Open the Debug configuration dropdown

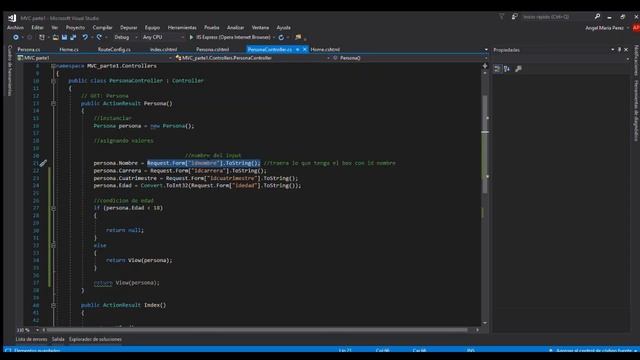click(x=136, y=38)
